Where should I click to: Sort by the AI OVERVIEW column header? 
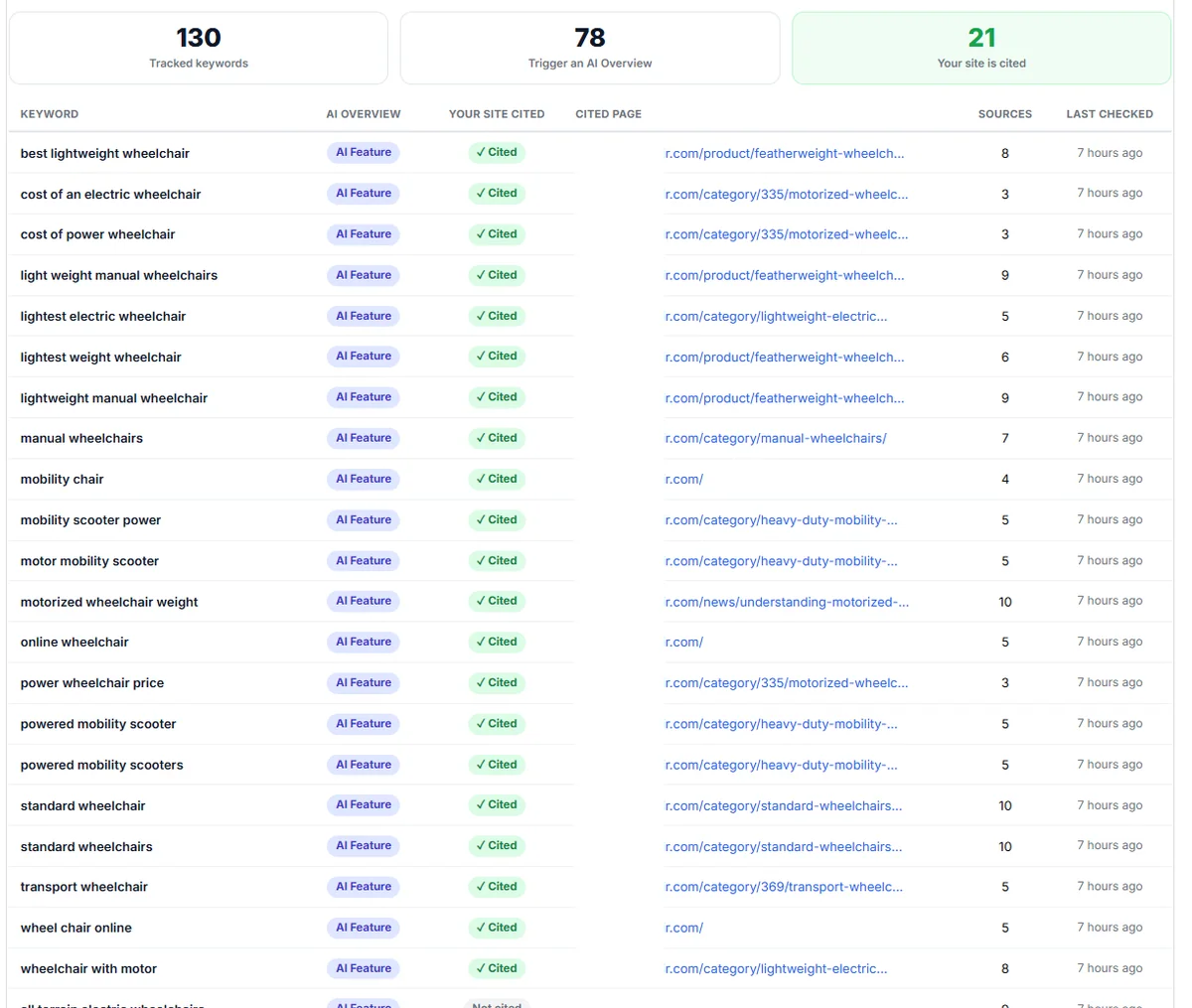coord(364,114)
